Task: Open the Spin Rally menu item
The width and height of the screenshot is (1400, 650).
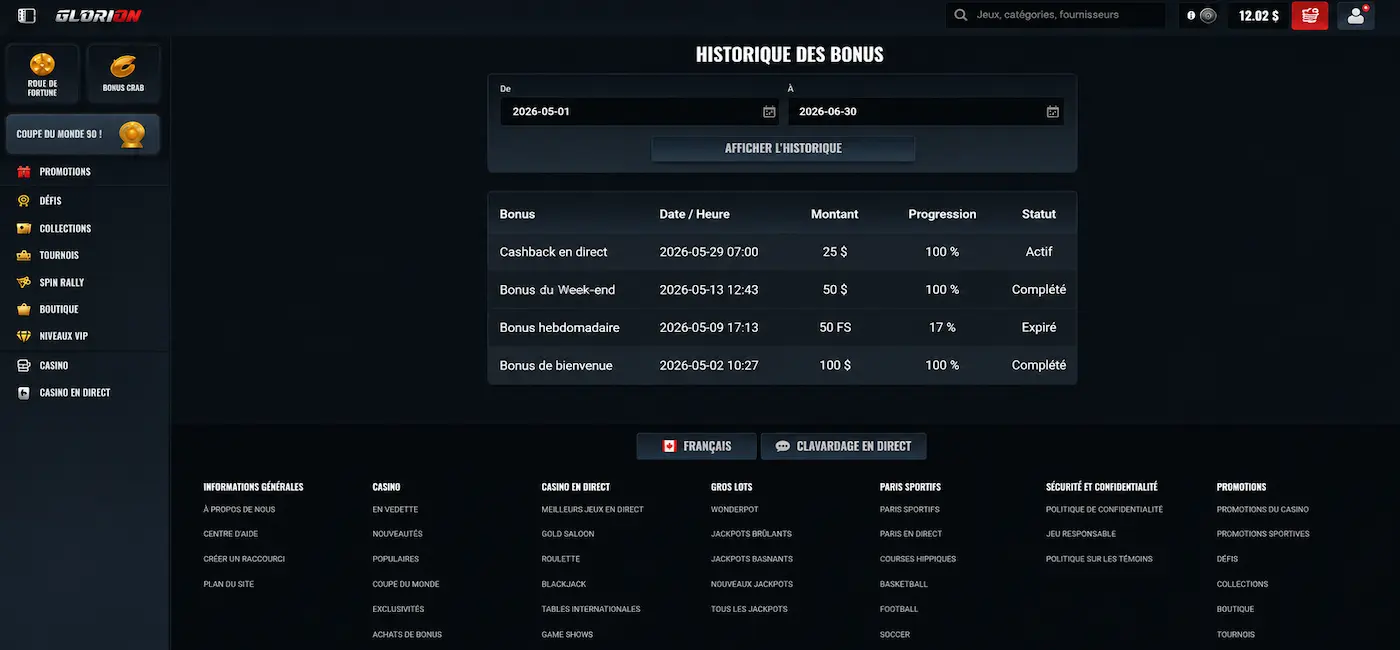Action: point(62,283)
